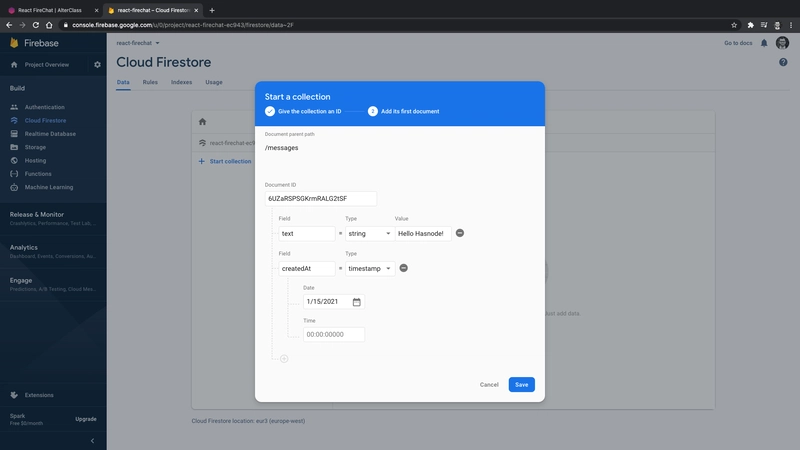Click the Cloud Firestore sidebar icon

(14, 120)
